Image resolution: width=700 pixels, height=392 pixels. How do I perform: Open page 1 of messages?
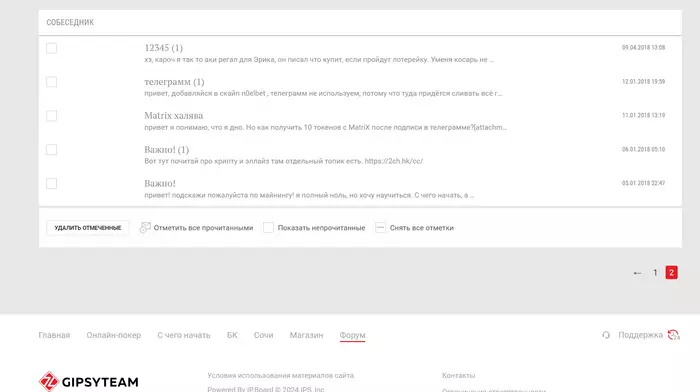click(x=655, y=273)
